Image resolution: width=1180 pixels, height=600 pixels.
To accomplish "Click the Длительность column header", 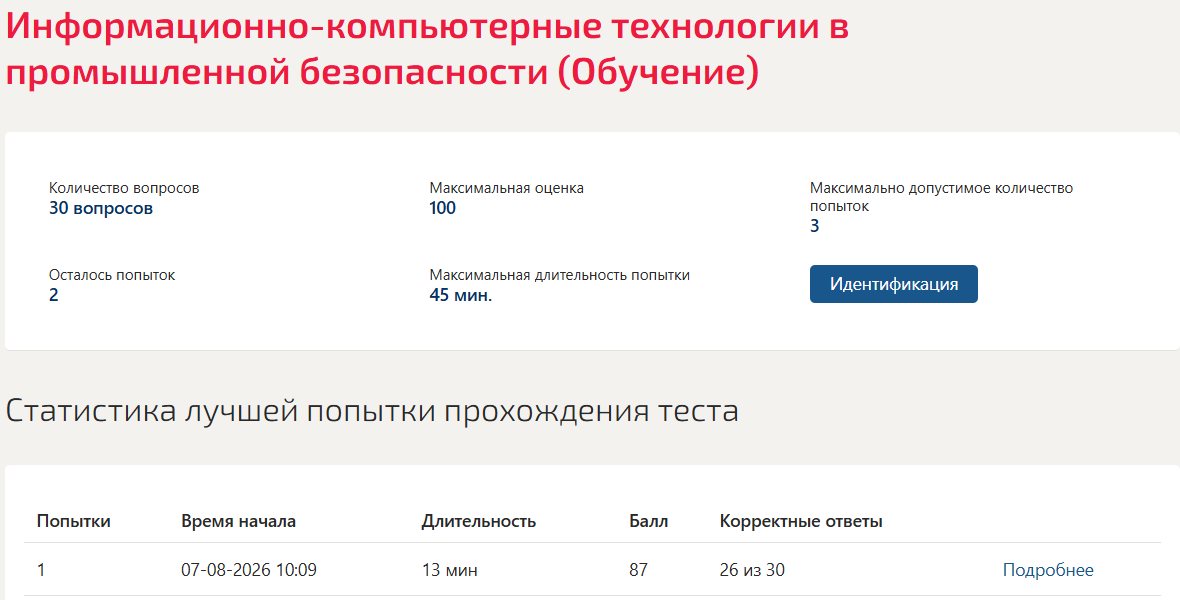I will point(479,521).
